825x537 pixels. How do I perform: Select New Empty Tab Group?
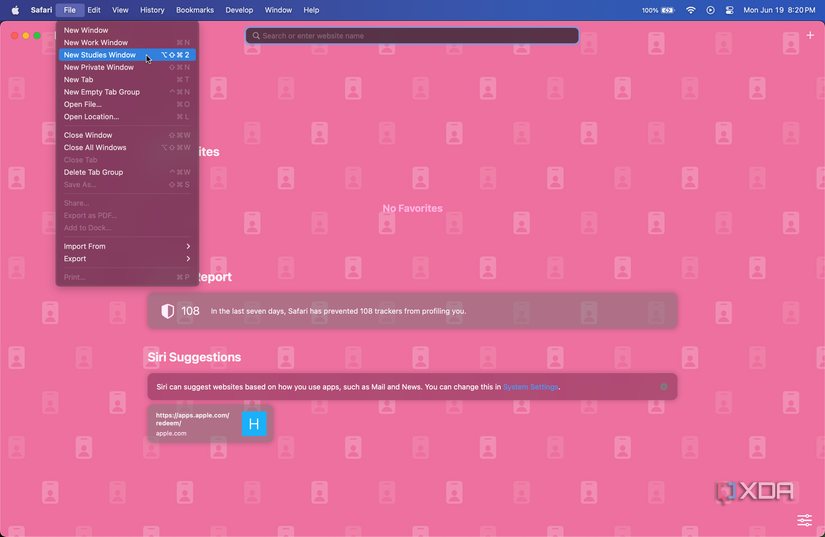(x=127, y=92)
